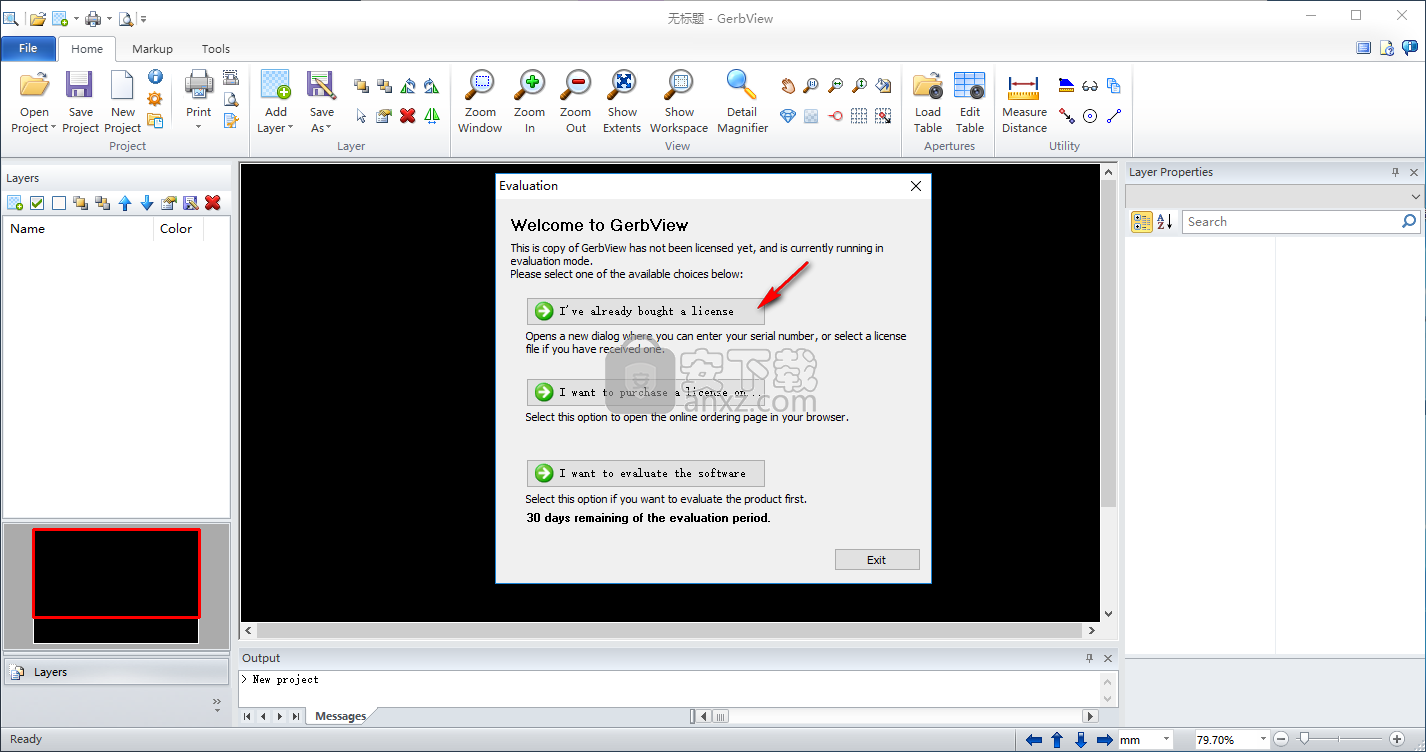Expand the Save As dropdown arrow

coord(328,128)
